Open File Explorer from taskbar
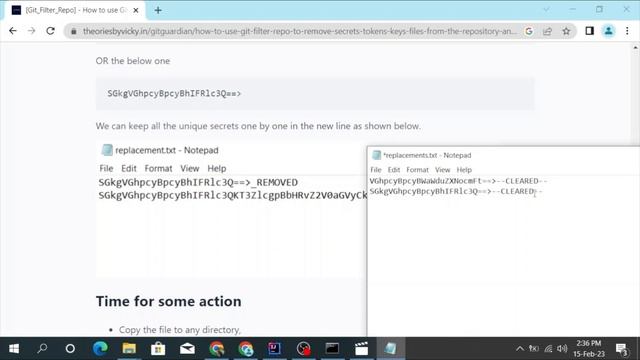This screenshot has height=360, width=640. click(x=129, y=349)
